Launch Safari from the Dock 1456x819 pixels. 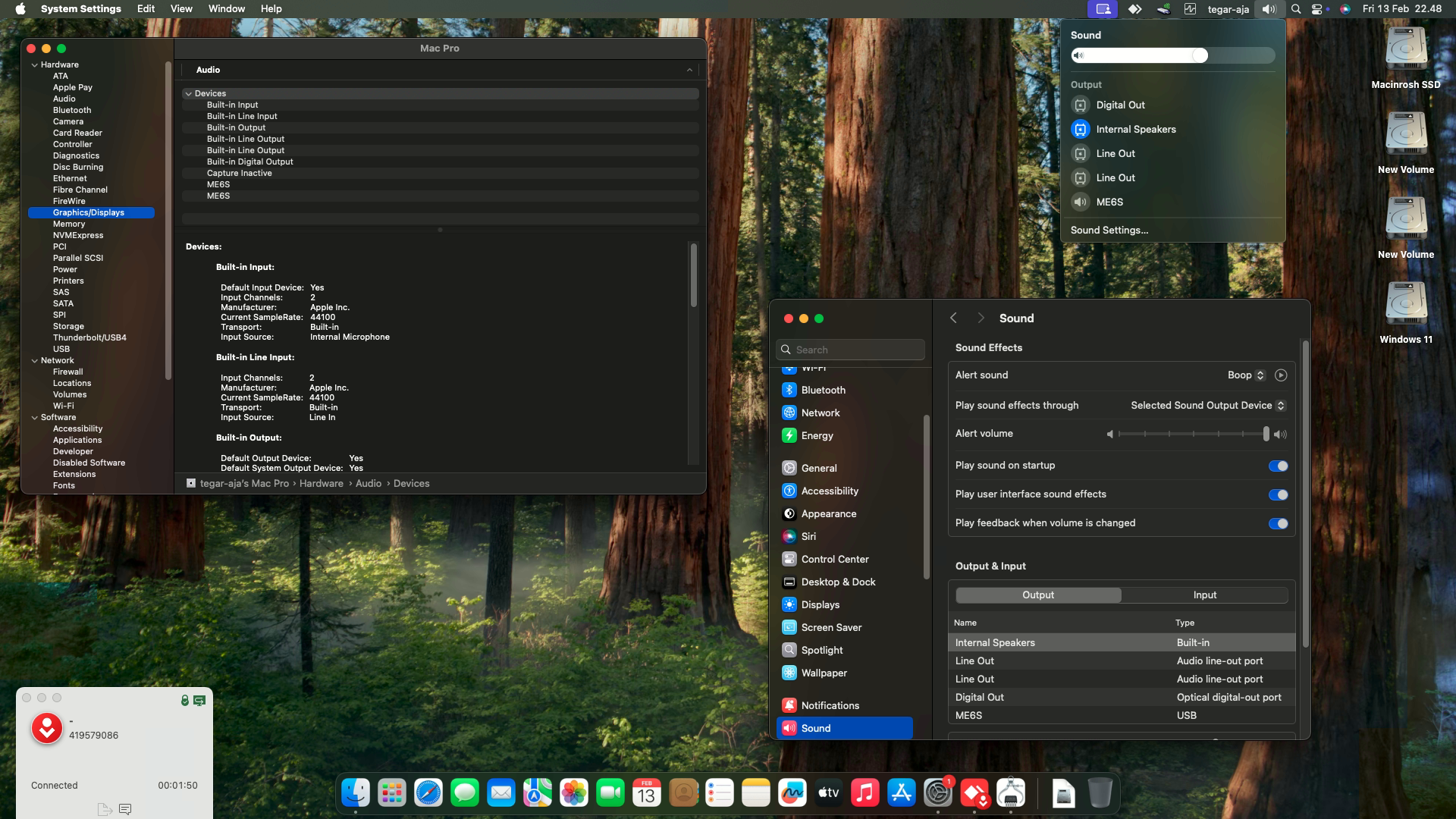428,793
